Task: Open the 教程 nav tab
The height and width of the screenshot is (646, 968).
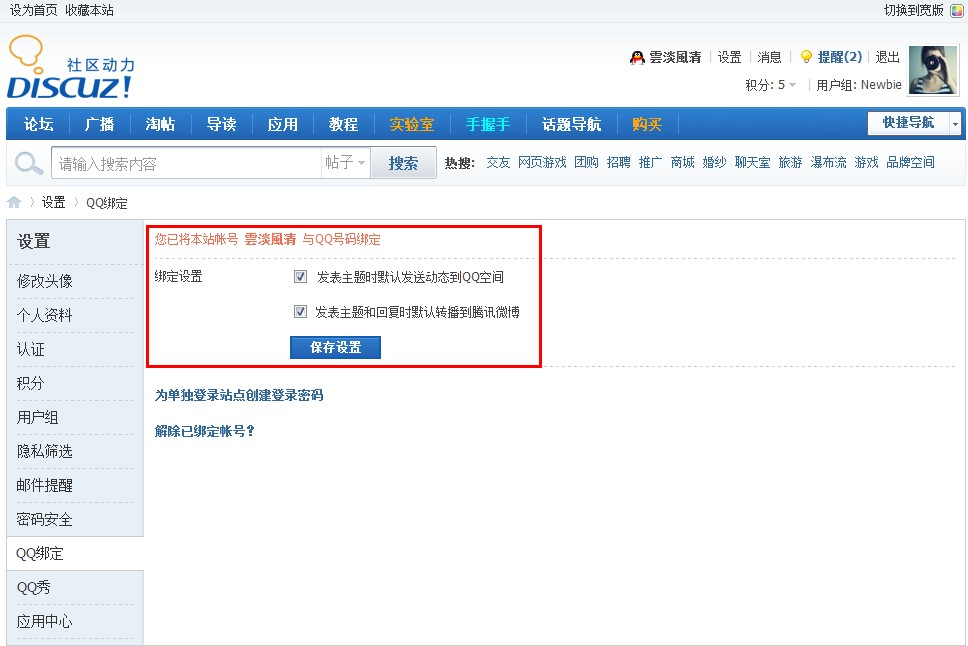Action: coord(343,124)
